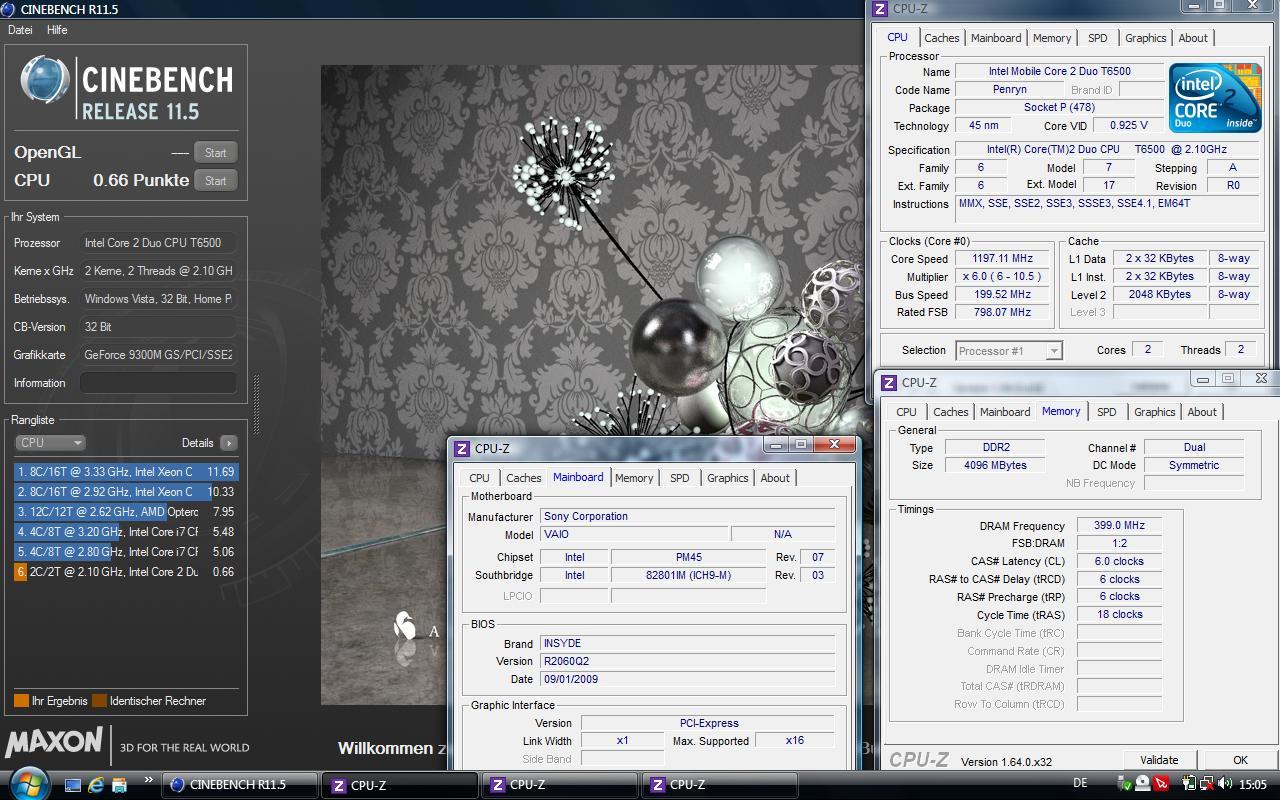The height and width of the screenshot is (800, 1280).
Task: Open the Datei menu in Cinebench
Action: tap(20, 30)
